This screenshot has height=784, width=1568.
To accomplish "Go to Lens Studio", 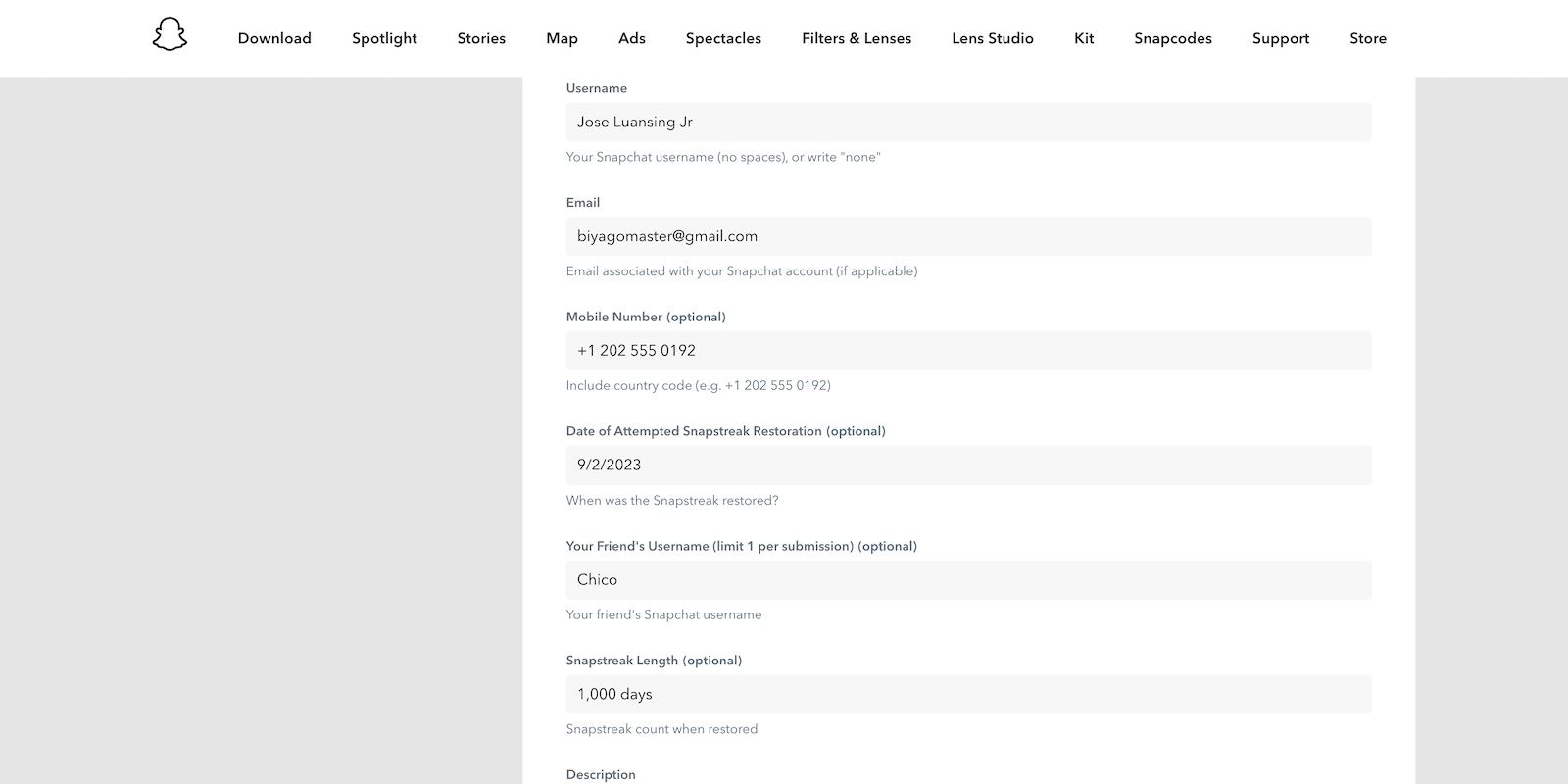I will click(x=993, y=38).
